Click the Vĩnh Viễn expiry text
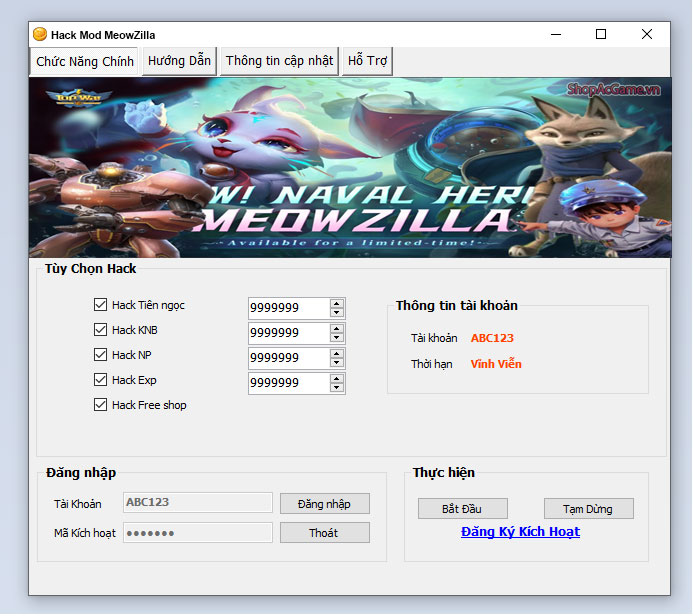Image resolution: width=693 pixels, height=616 pixels. 496,364
